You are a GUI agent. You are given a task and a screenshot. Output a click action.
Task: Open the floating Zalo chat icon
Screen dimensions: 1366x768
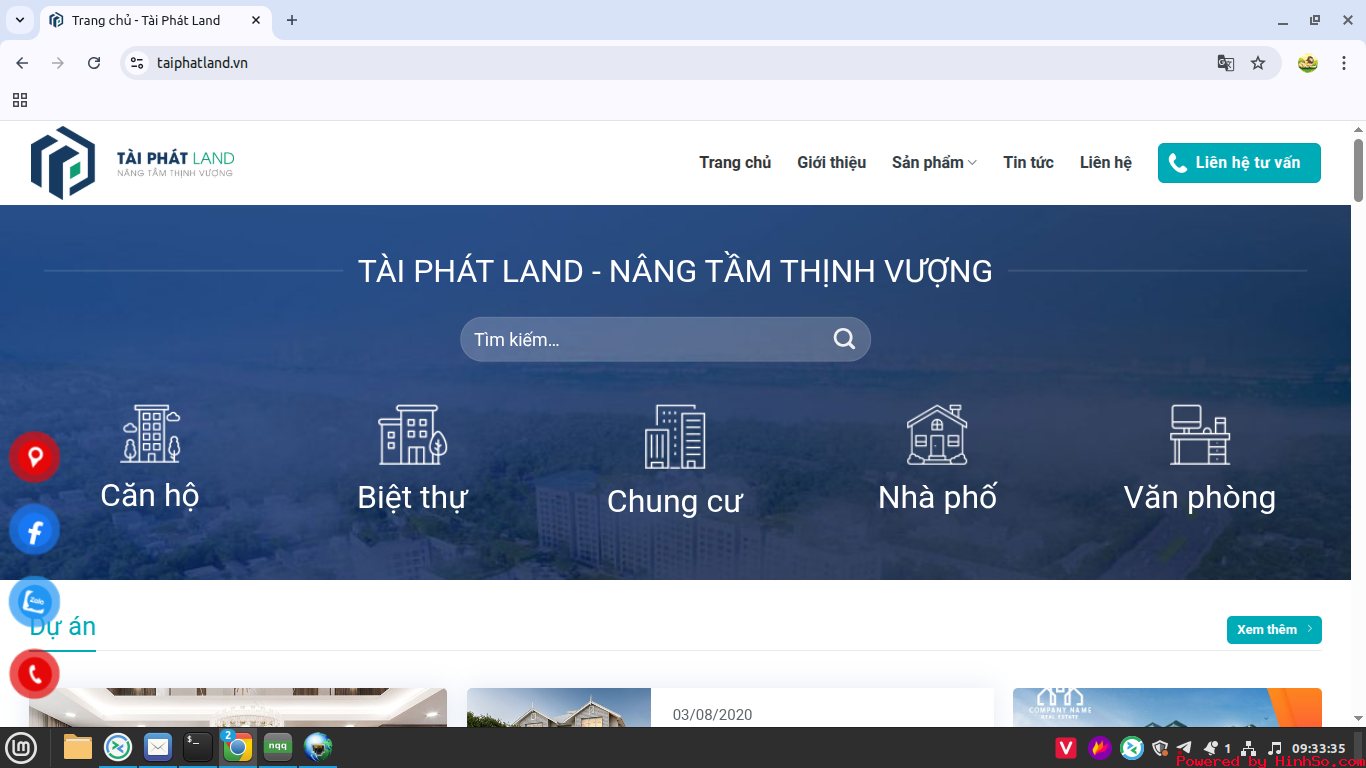(34, 601)
